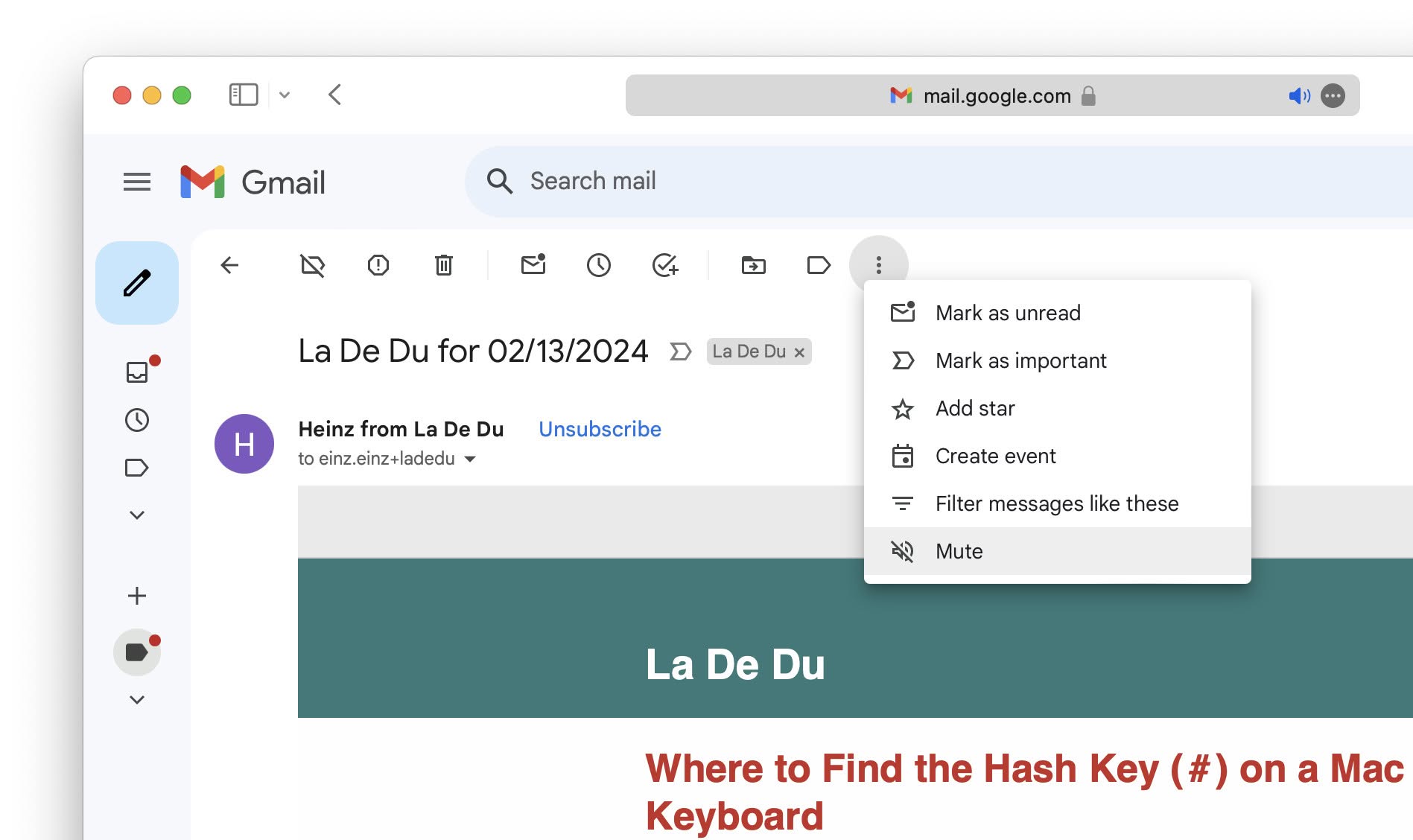Expand More in the sidebar below the label icon
Screen dimensions: 1413x840
(137, 515)
